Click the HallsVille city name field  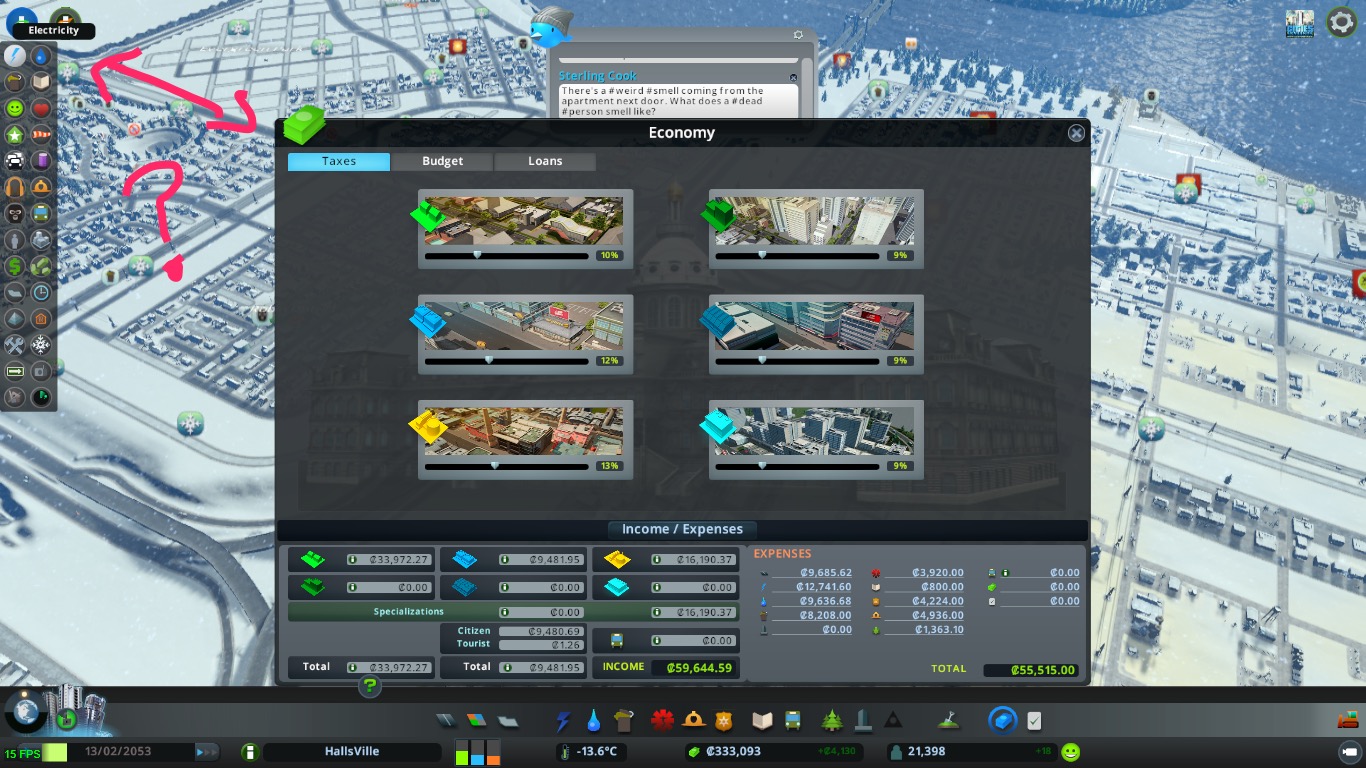tap(352, 752)
